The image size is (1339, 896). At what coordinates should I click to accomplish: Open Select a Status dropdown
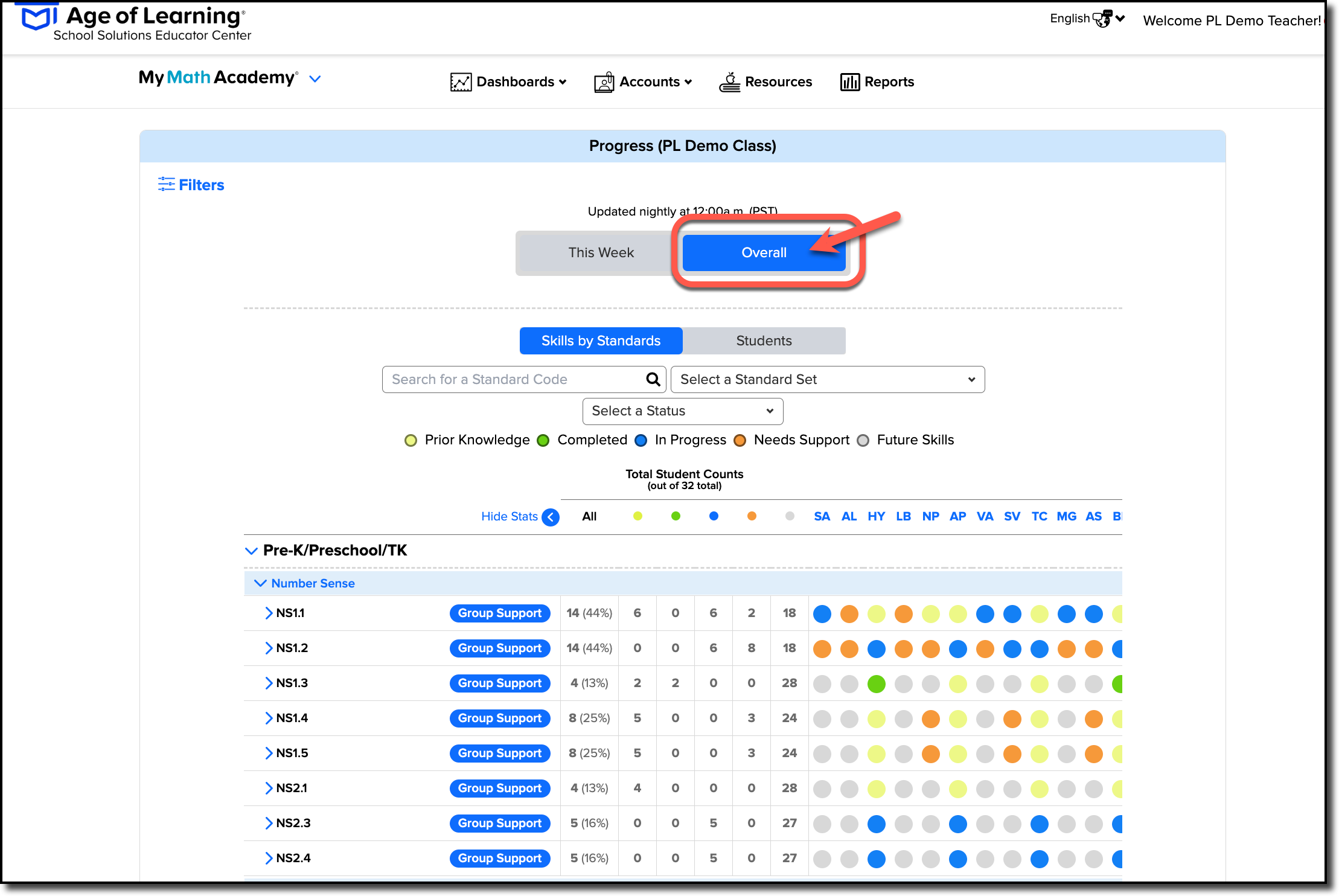pos(682,411)
